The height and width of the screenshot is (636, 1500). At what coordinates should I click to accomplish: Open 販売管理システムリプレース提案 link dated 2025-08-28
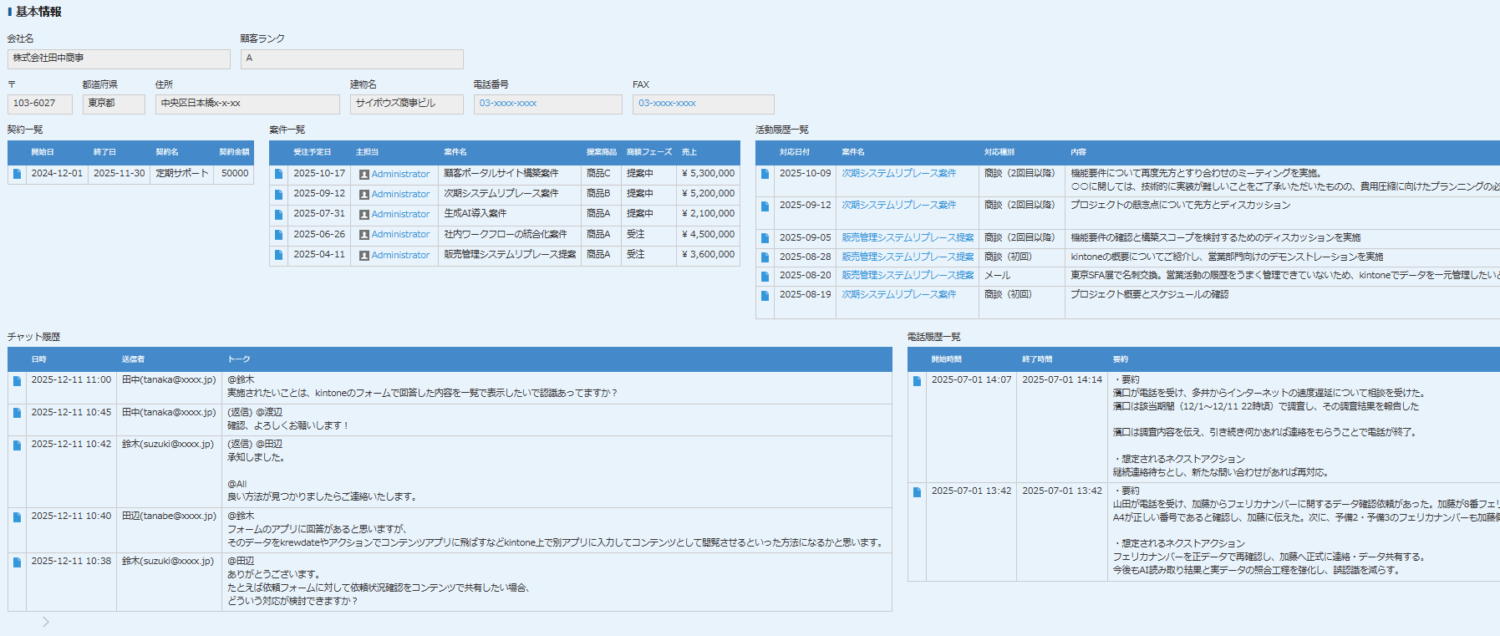[907, 257]
